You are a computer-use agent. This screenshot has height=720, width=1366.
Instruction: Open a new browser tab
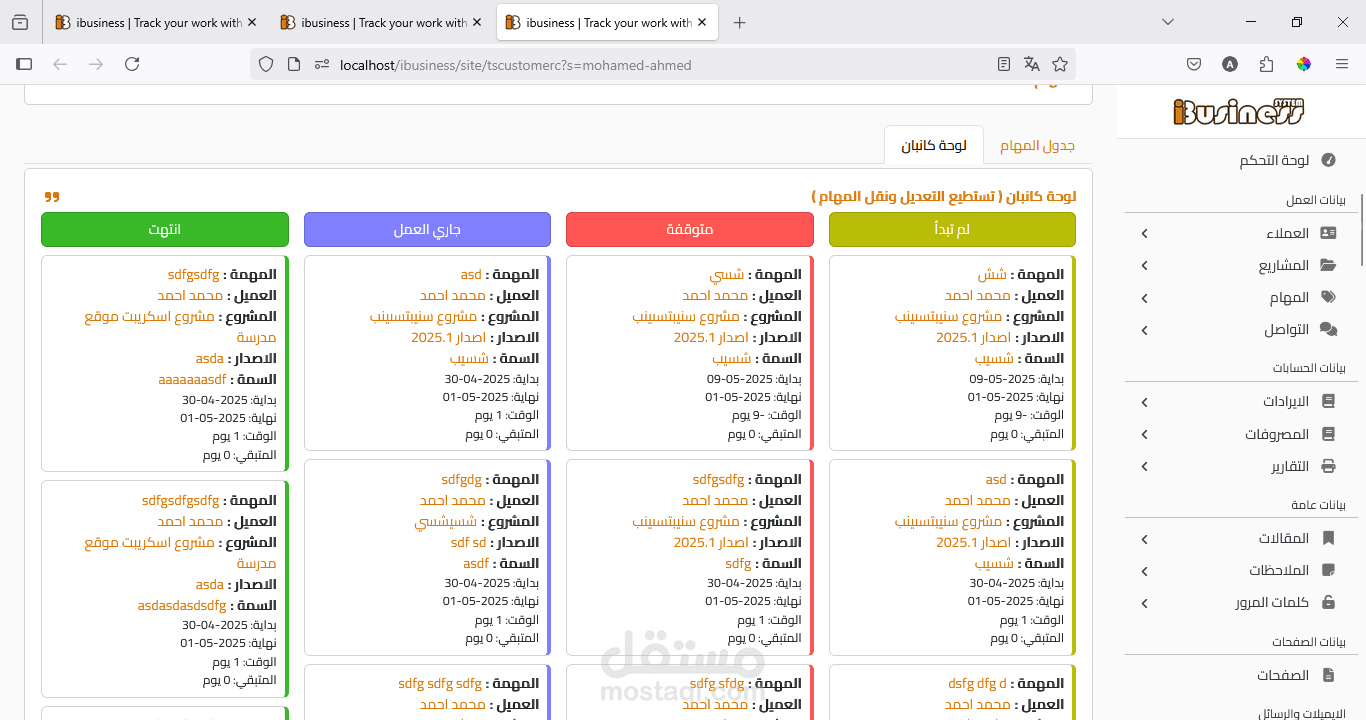click(x=739, y=22)
